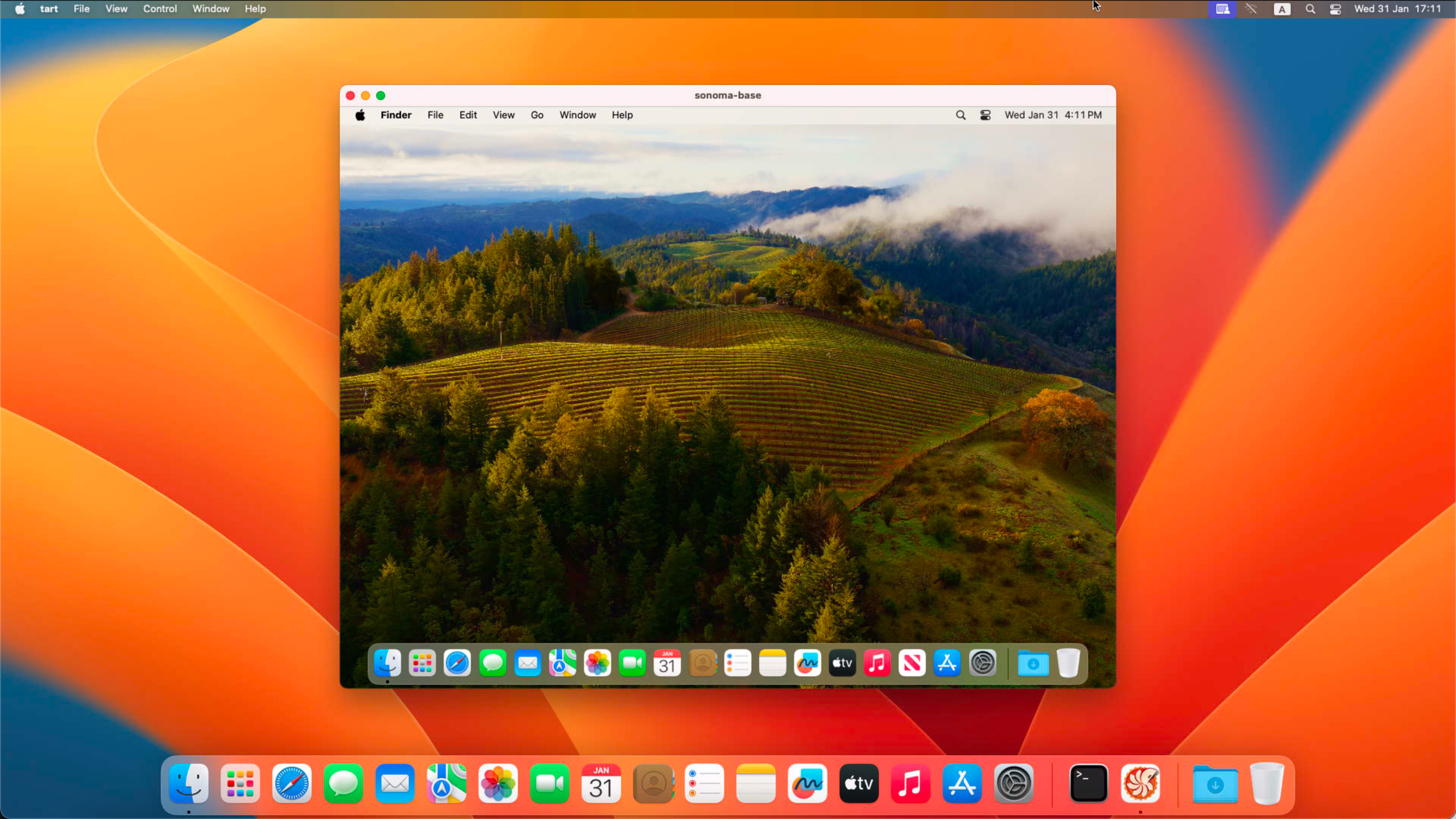1456x819 pixels.
Task: Open Contacts from the VM dock
Action: tap(703, 663)
